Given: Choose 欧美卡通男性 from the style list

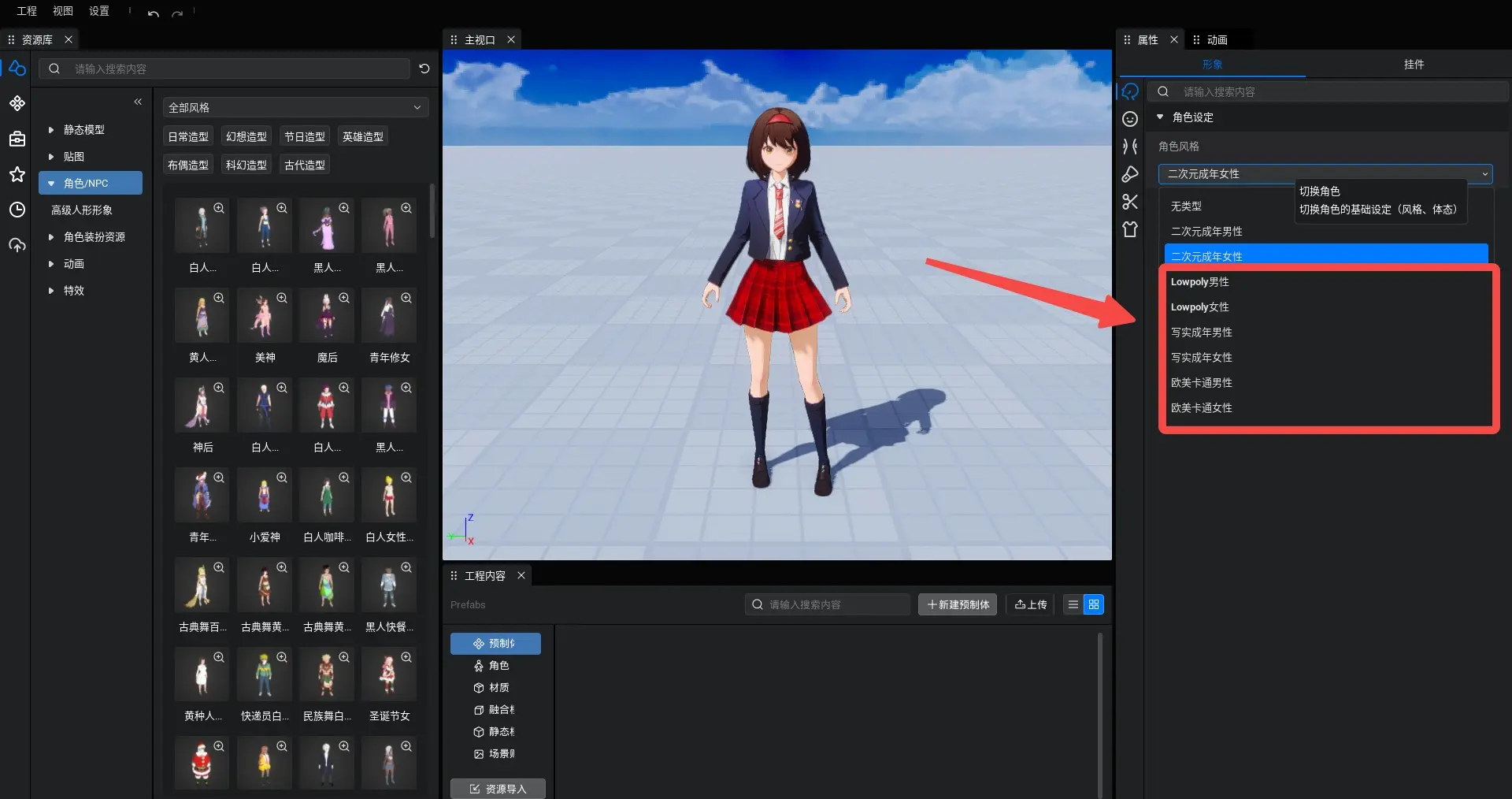Looking at the screenshot, I should click(1327, 383).
